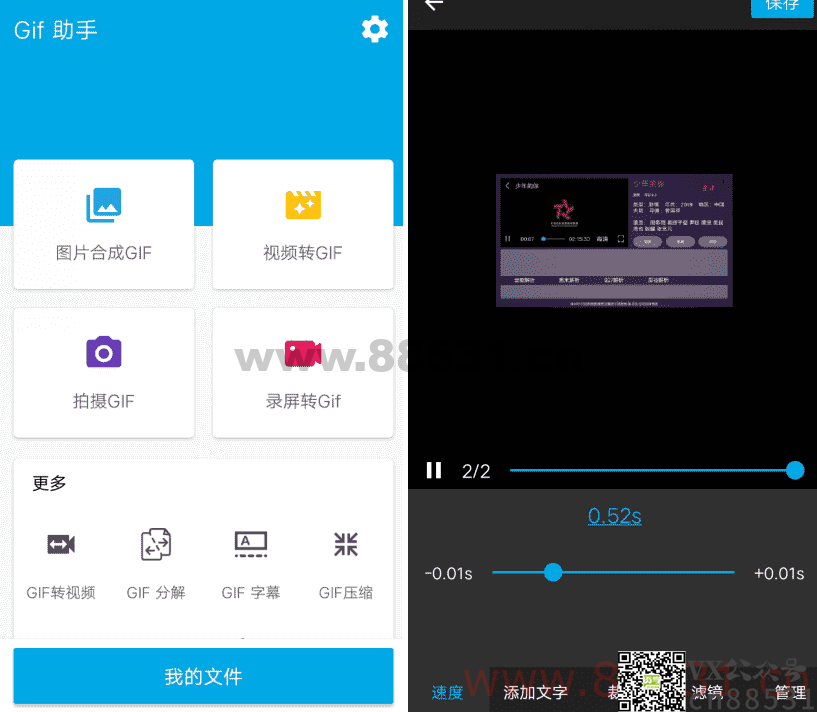Open 图片合成GIF card

coord(104,224)
